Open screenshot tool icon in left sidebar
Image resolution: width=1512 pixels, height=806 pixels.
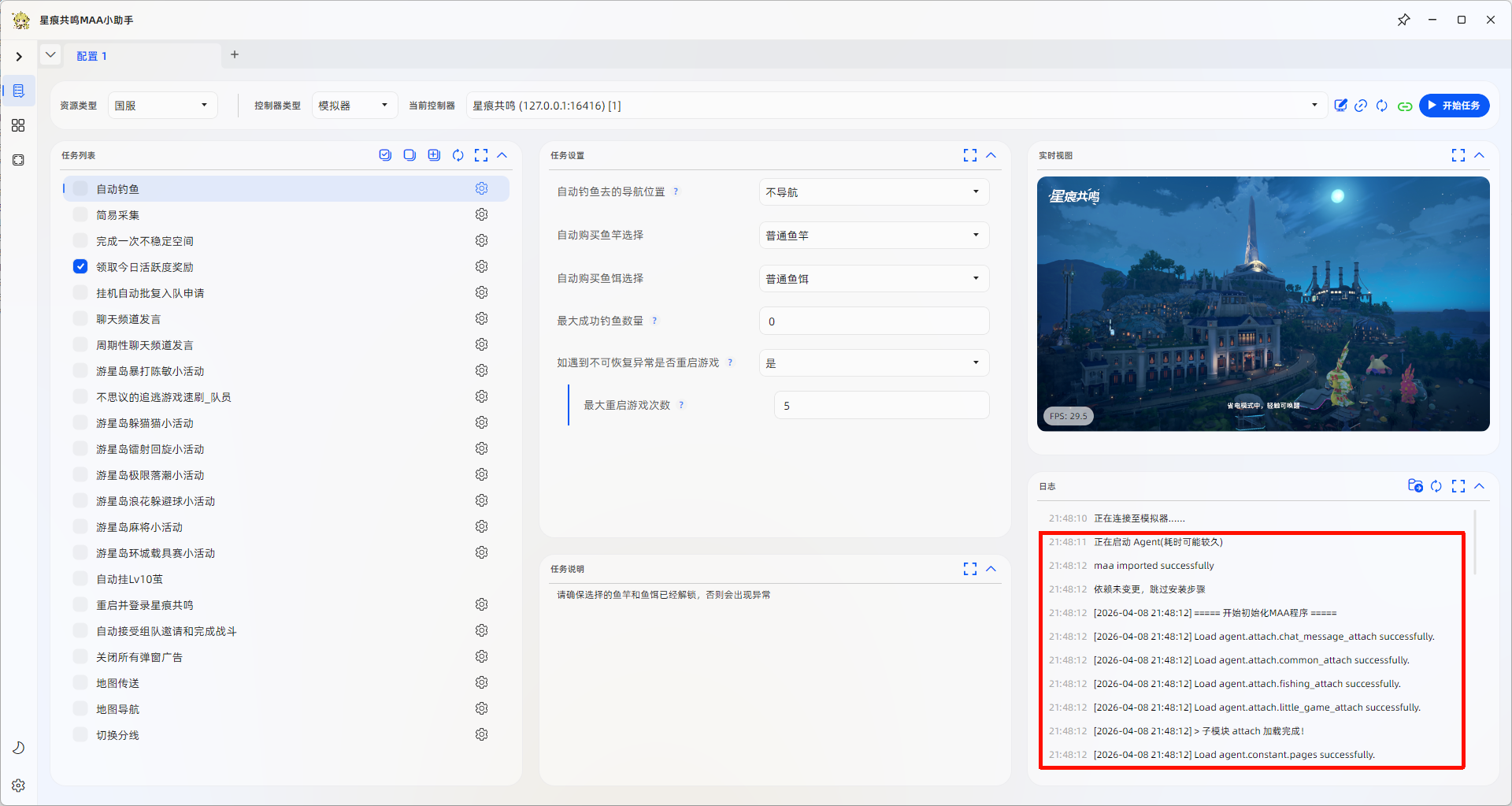(x=18, y=160)
